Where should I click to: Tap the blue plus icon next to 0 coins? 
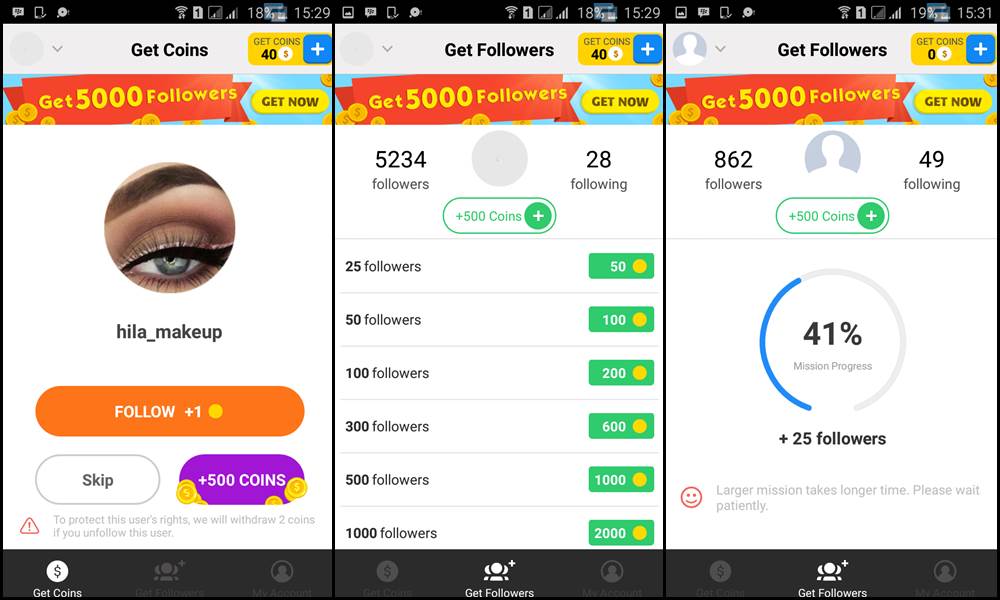(980, 49)
